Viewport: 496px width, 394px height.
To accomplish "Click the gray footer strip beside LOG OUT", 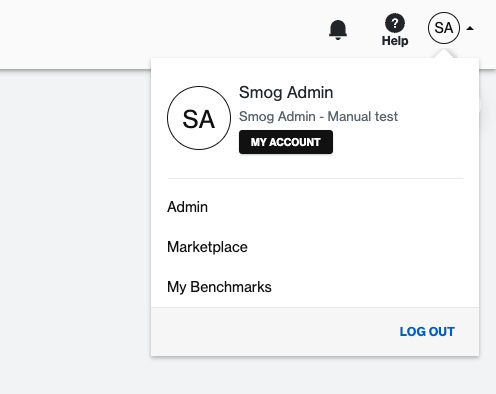I will pos(267,332).
